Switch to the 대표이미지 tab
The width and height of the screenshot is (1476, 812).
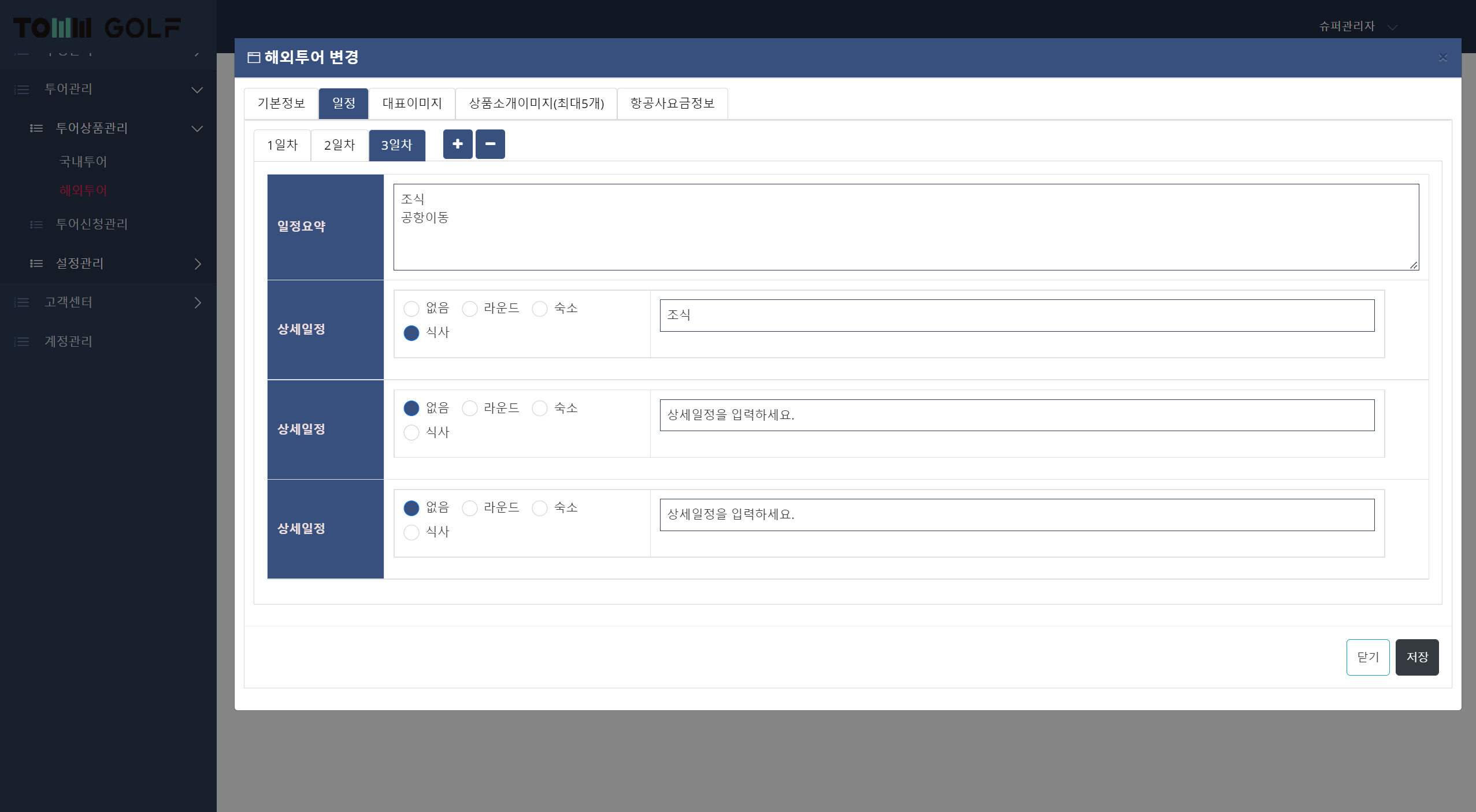point(412,103)
